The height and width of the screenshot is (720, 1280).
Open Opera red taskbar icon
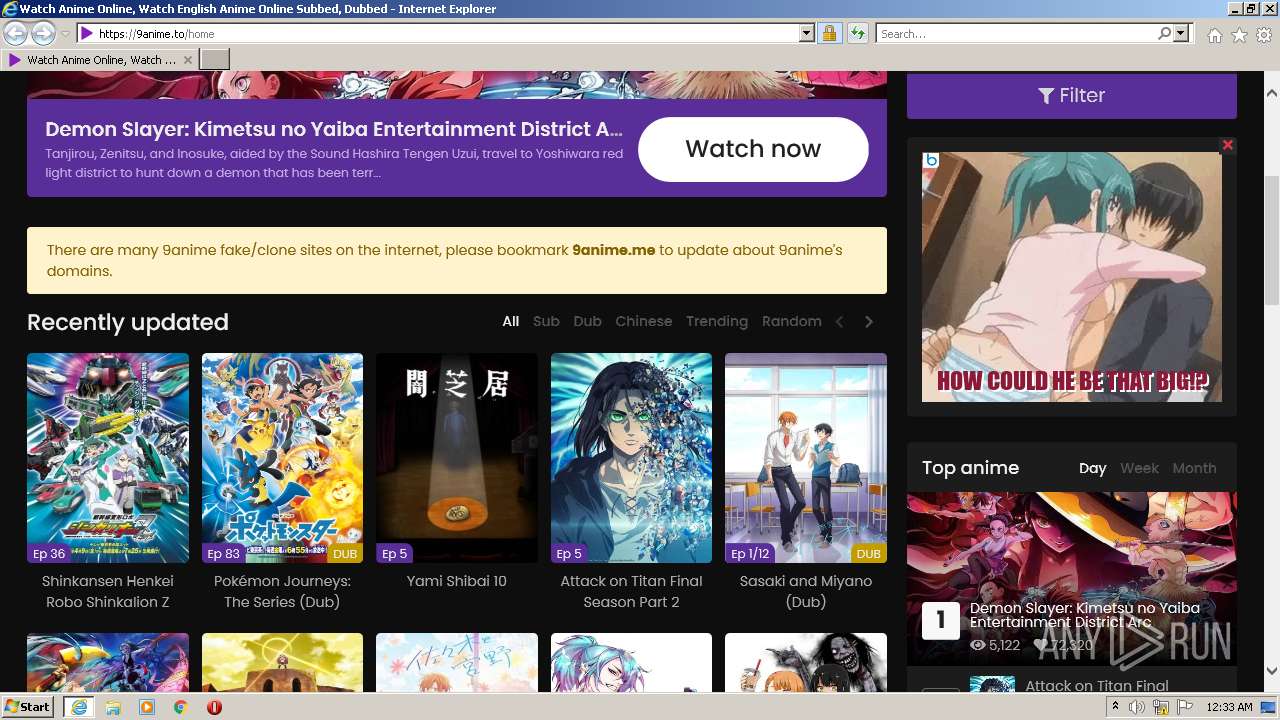pos(214,707)
